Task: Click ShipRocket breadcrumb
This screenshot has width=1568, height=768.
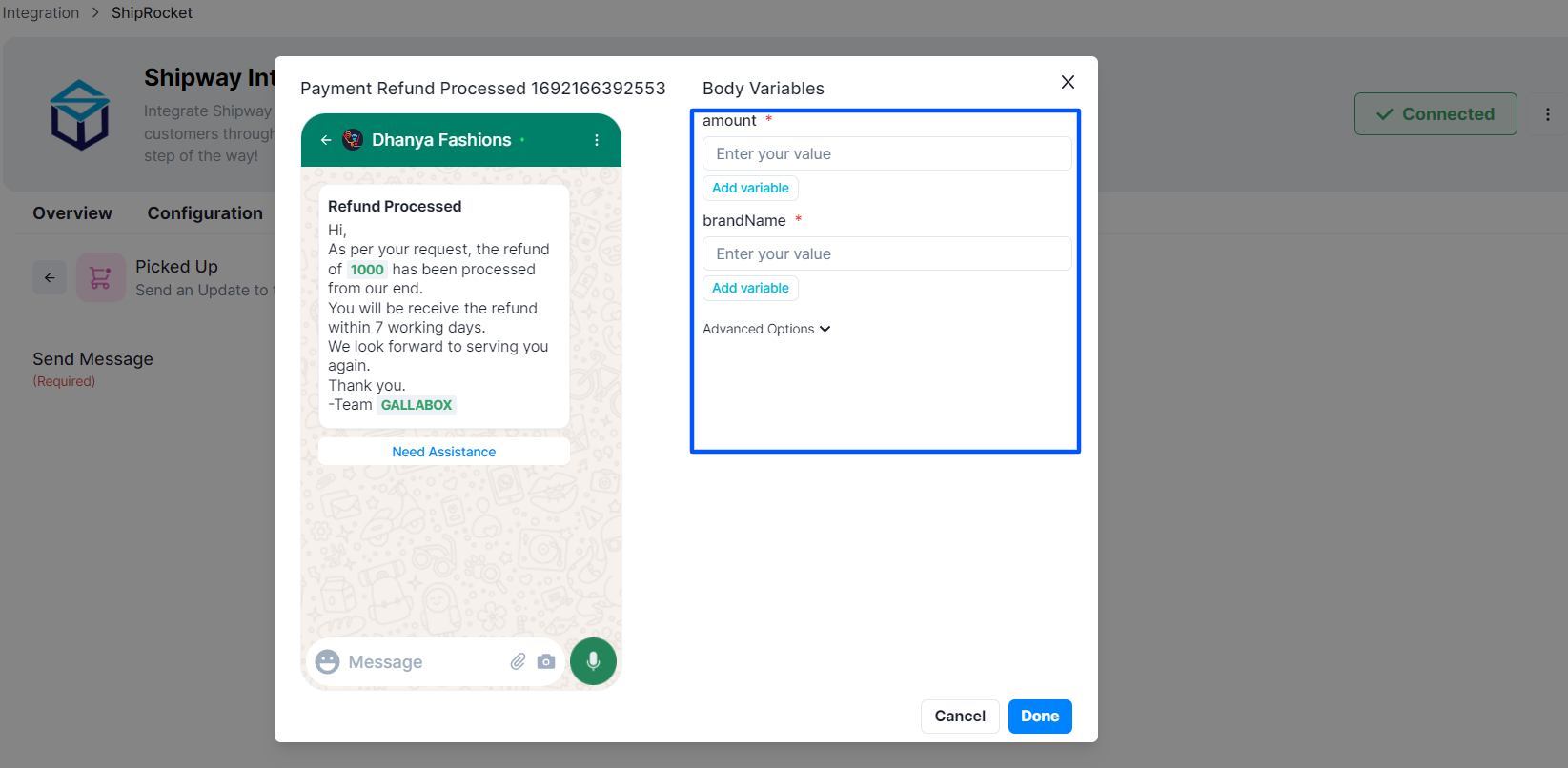Action: 152,13
